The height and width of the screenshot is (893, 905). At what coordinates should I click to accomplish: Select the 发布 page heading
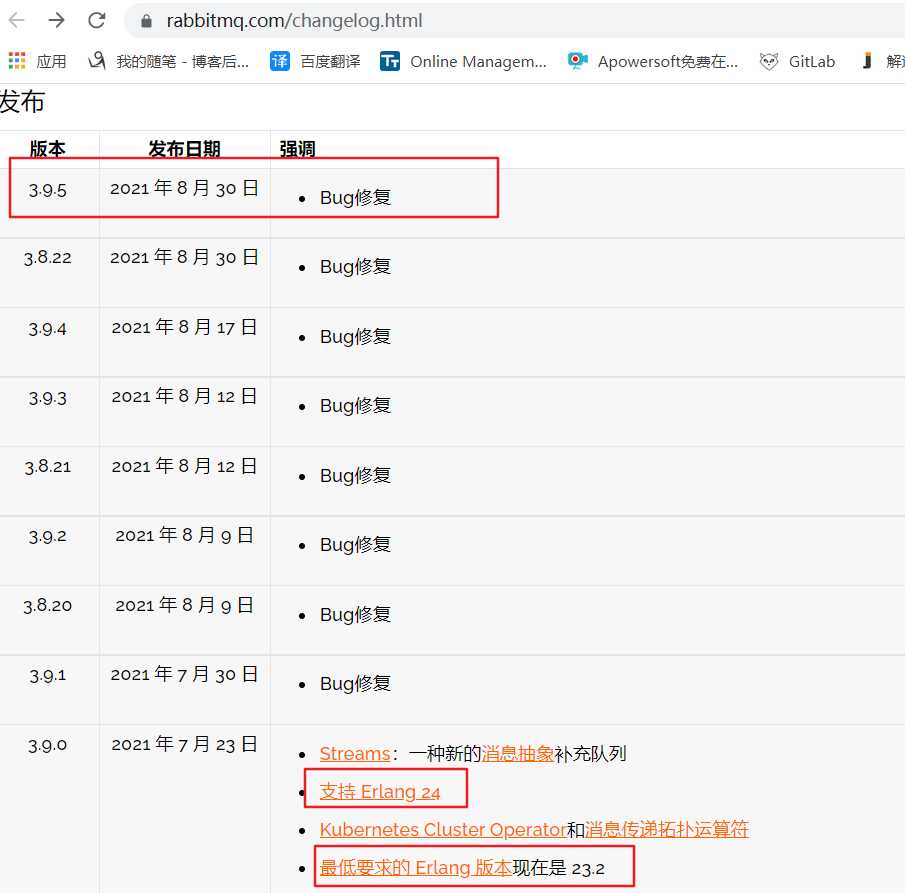tap(22, 102)
